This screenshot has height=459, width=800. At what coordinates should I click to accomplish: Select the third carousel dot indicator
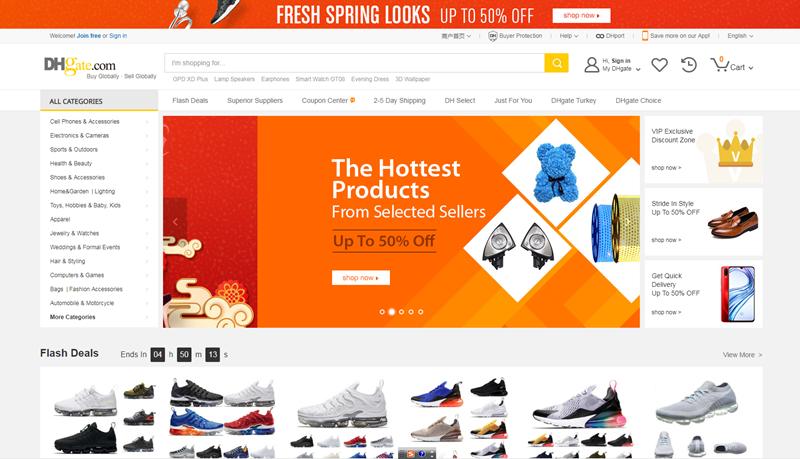pyautogui.click(x=402, y=312)
